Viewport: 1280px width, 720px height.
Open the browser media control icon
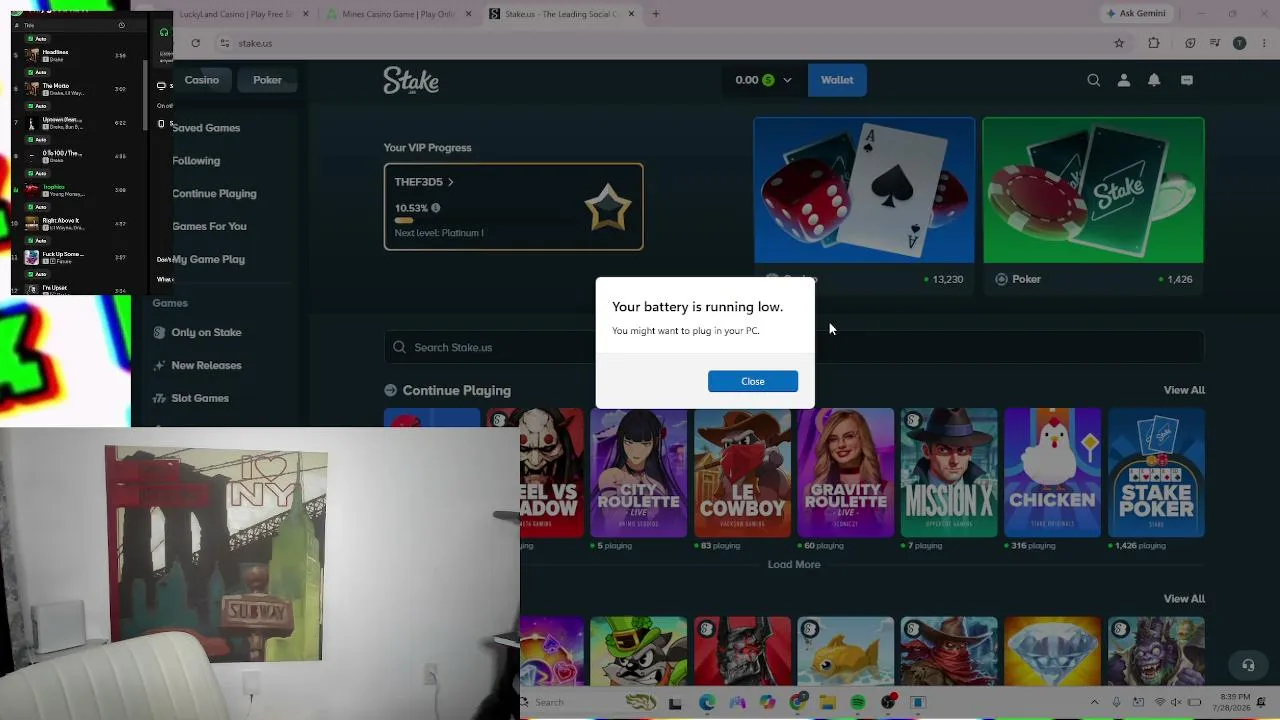point(1214,43)
